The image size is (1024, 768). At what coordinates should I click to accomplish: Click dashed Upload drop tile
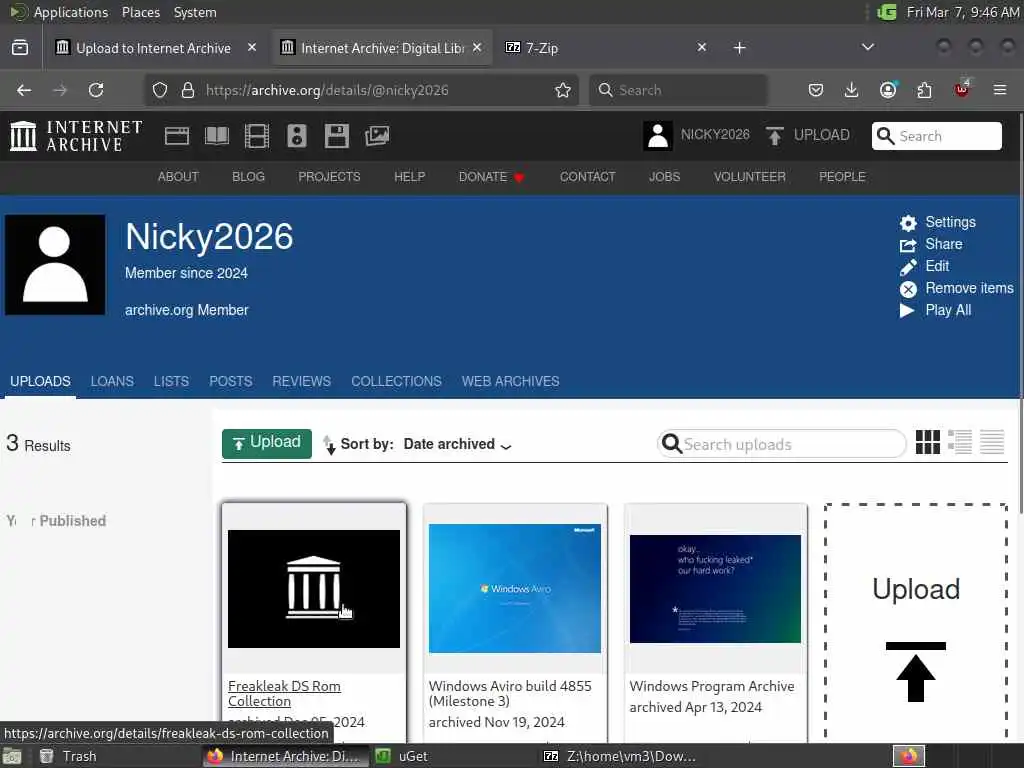click(x=916, y=622)
